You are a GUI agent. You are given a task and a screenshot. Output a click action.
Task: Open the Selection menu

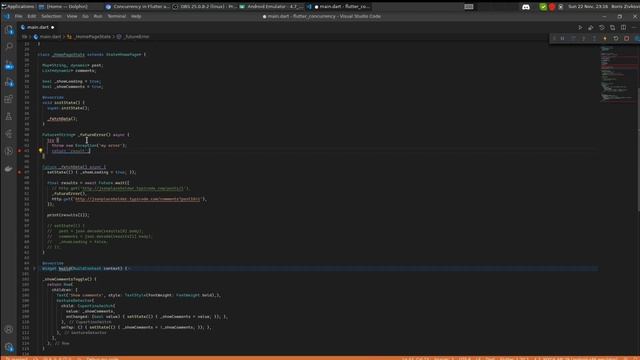tap(51, 16)
